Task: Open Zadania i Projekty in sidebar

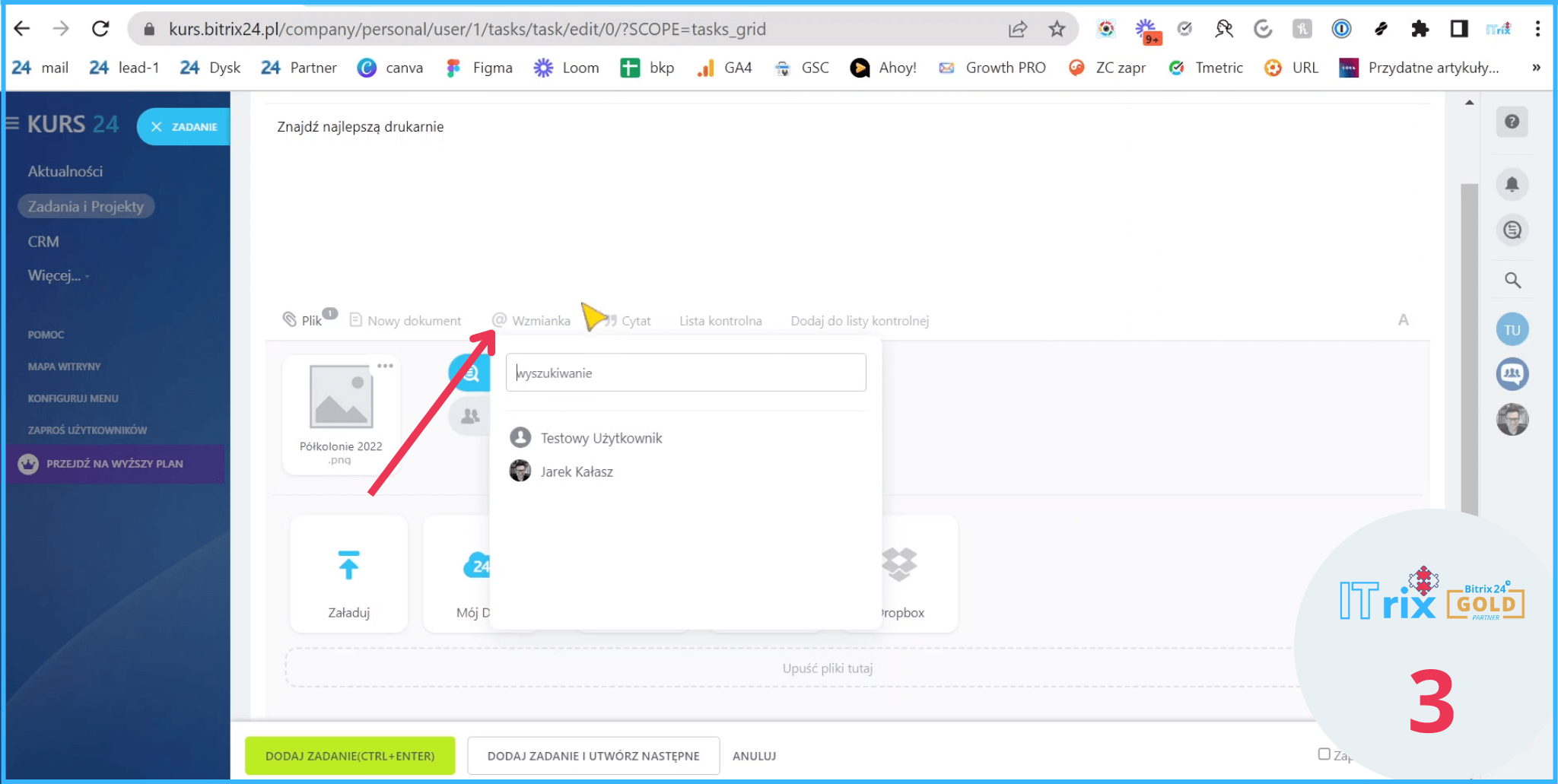Action: click(86, 206)
